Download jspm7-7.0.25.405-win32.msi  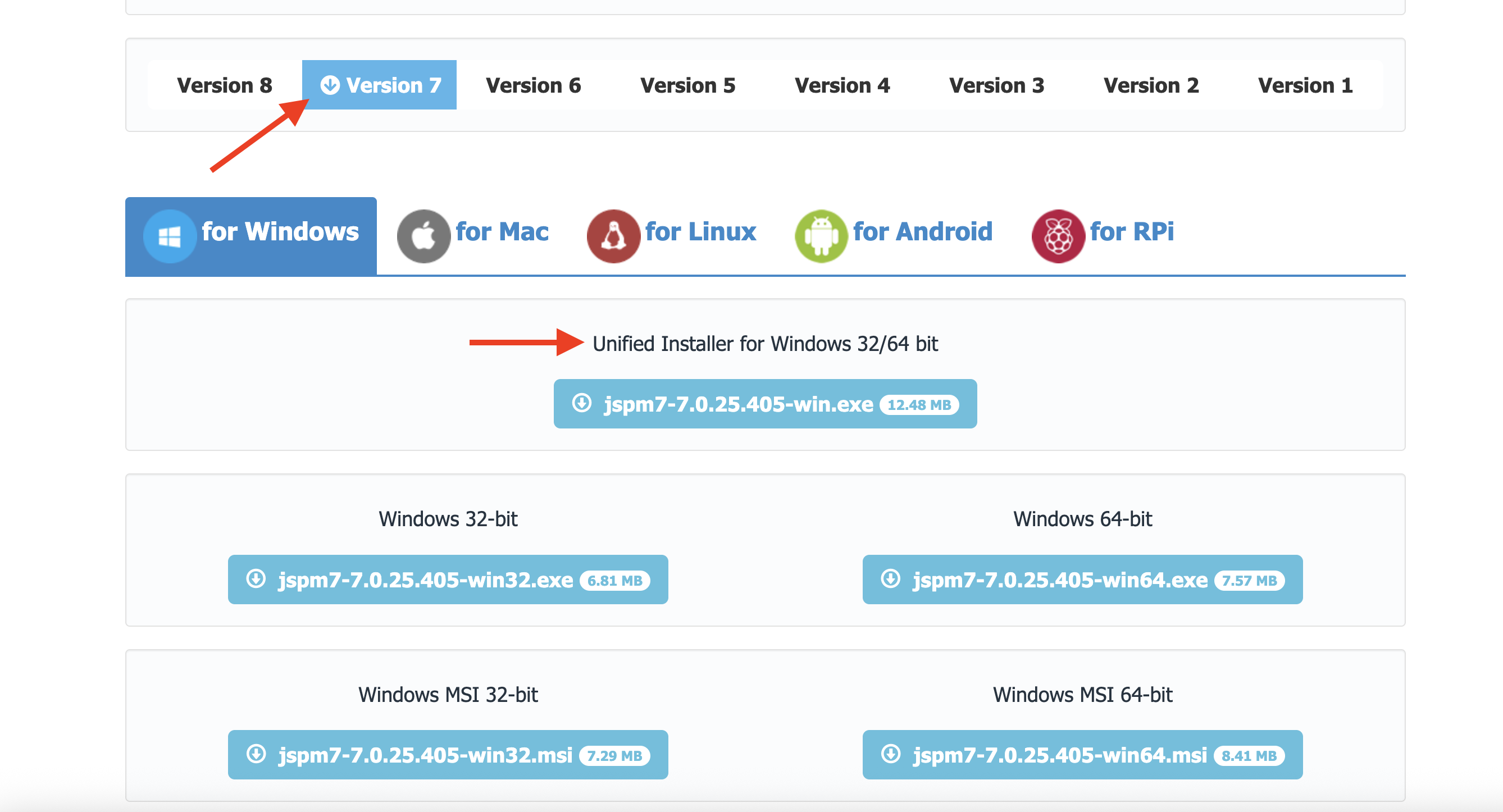(448, 754)
